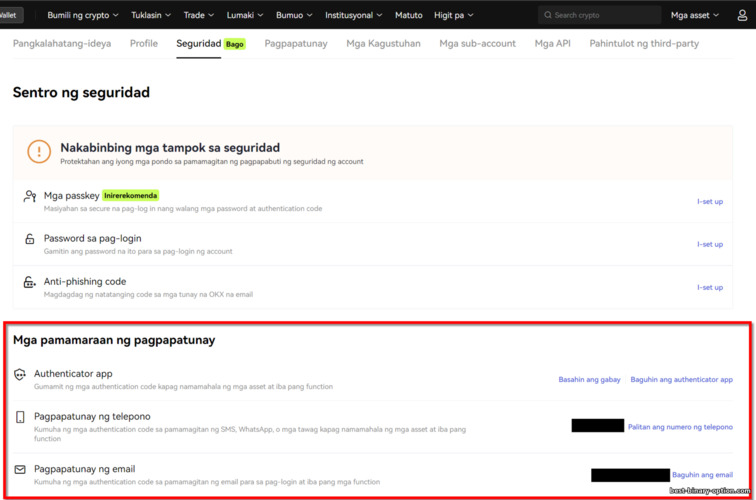Click the phone icon for Pagpapatunay ng telepono
Image resolution: width=756 pixels, height=500 pixels.
click(x=20, y=417)
